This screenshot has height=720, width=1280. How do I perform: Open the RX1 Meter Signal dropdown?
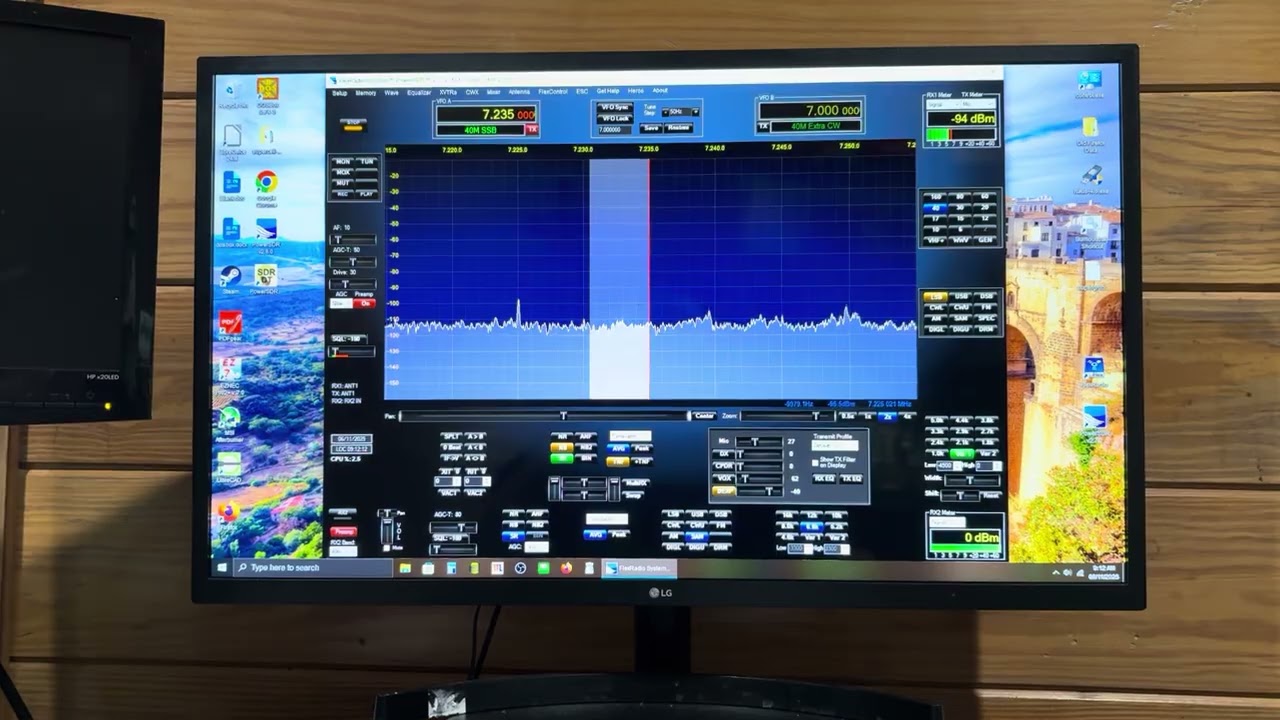(x=942, y=103)
